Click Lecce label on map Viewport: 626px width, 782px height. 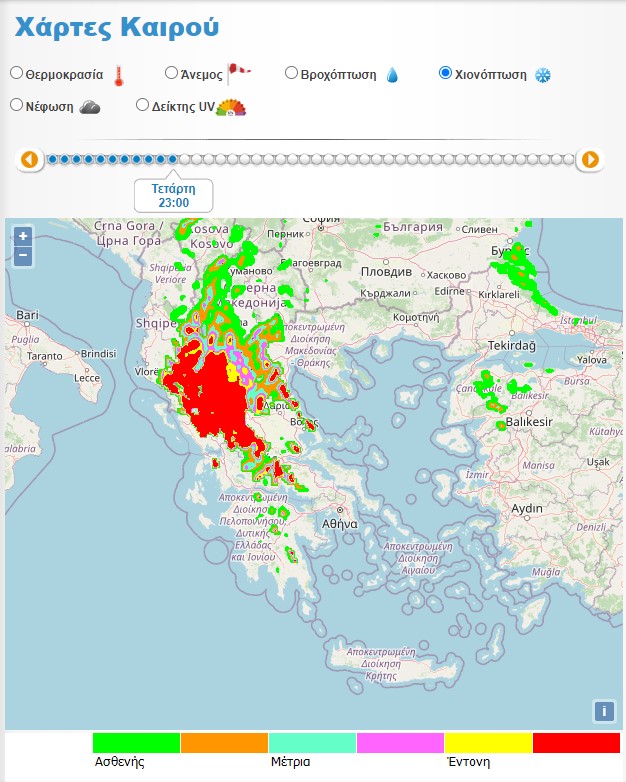[87, 378]
